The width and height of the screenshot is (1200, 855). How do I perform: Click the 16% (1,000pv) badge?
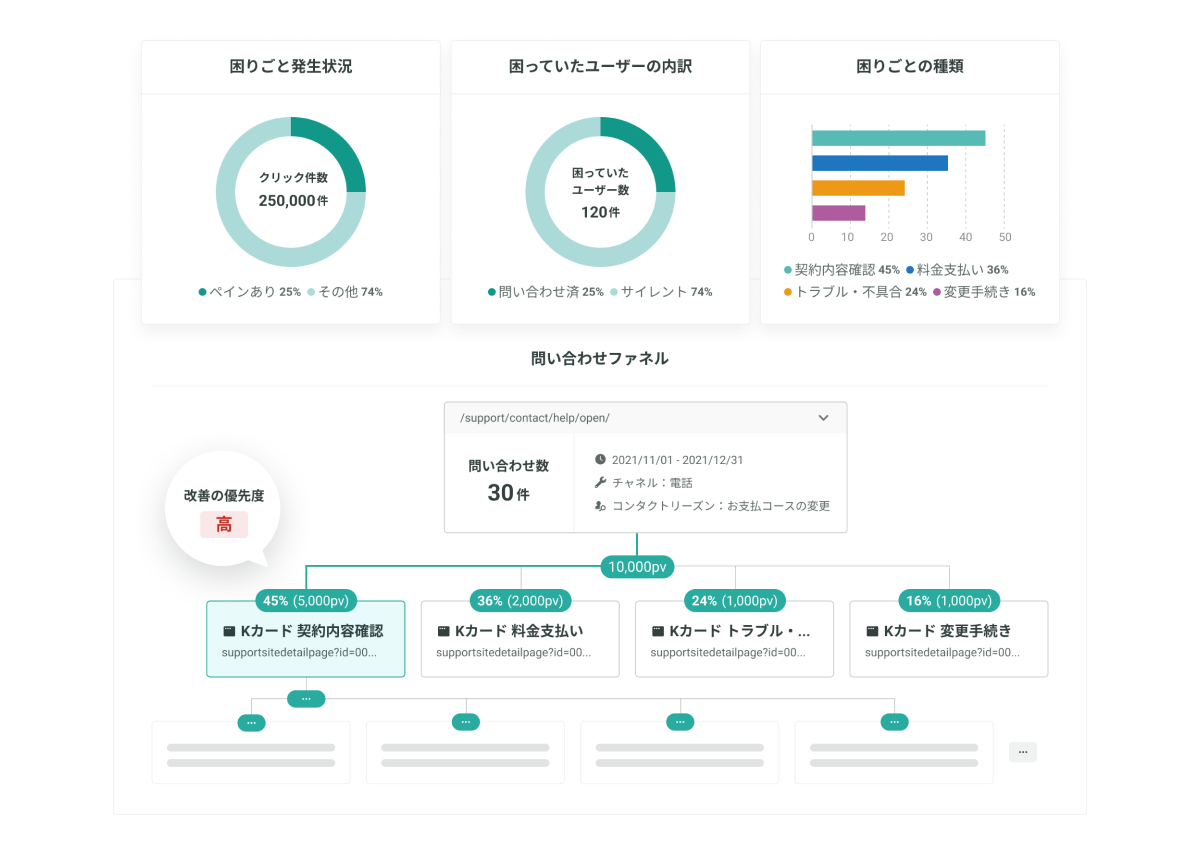tap(949, 601)
